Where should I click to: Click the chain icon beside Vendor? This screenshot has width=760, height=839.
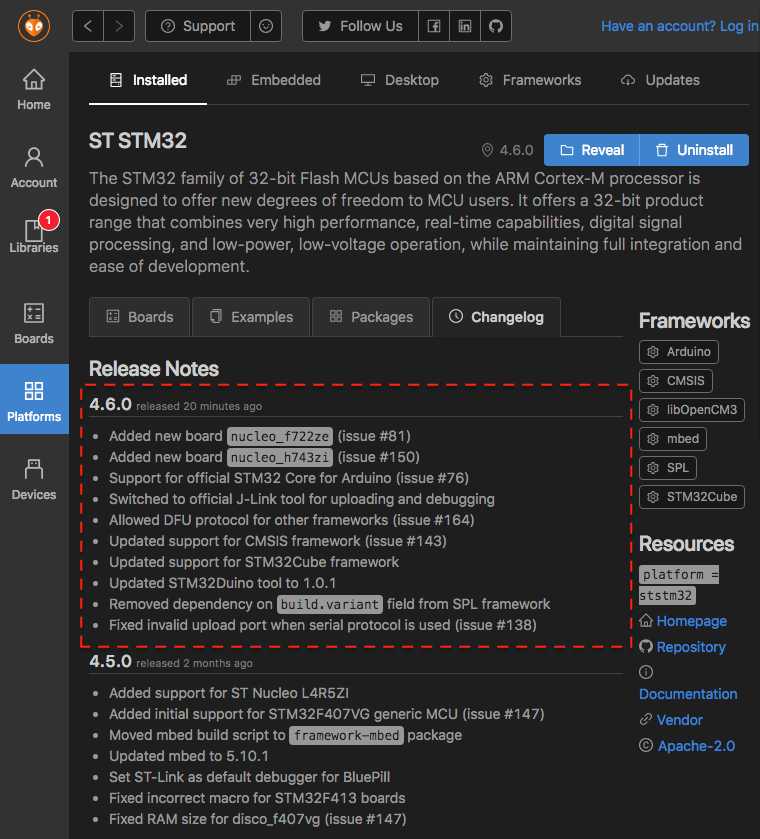pyautogui.click(x=646, y=720)
